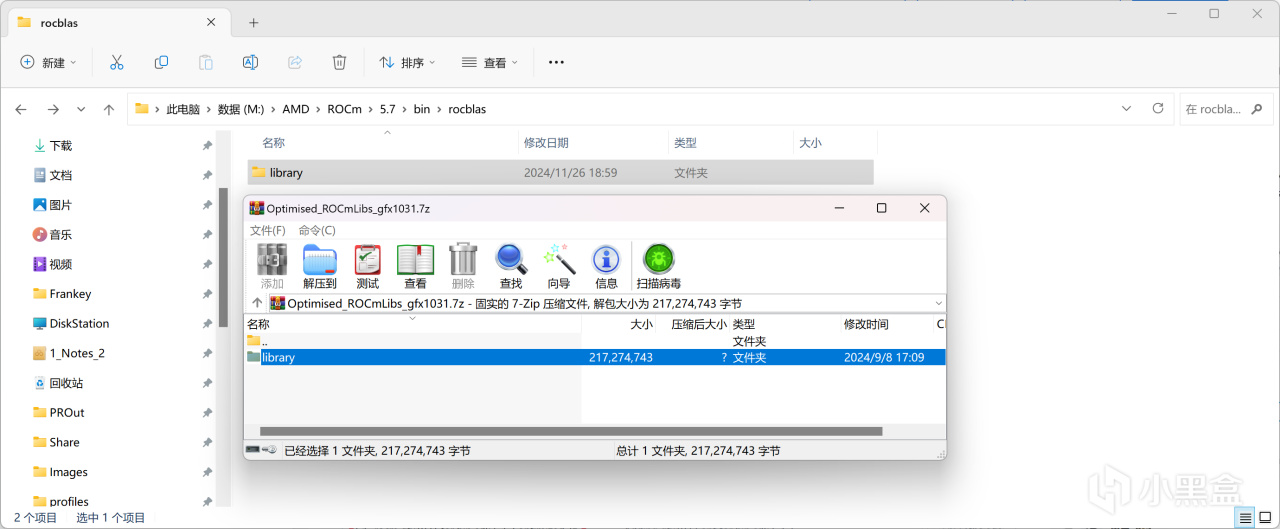Open a new Explorer tab with plus
The image size is (1280, 529).
coord(253,22)
